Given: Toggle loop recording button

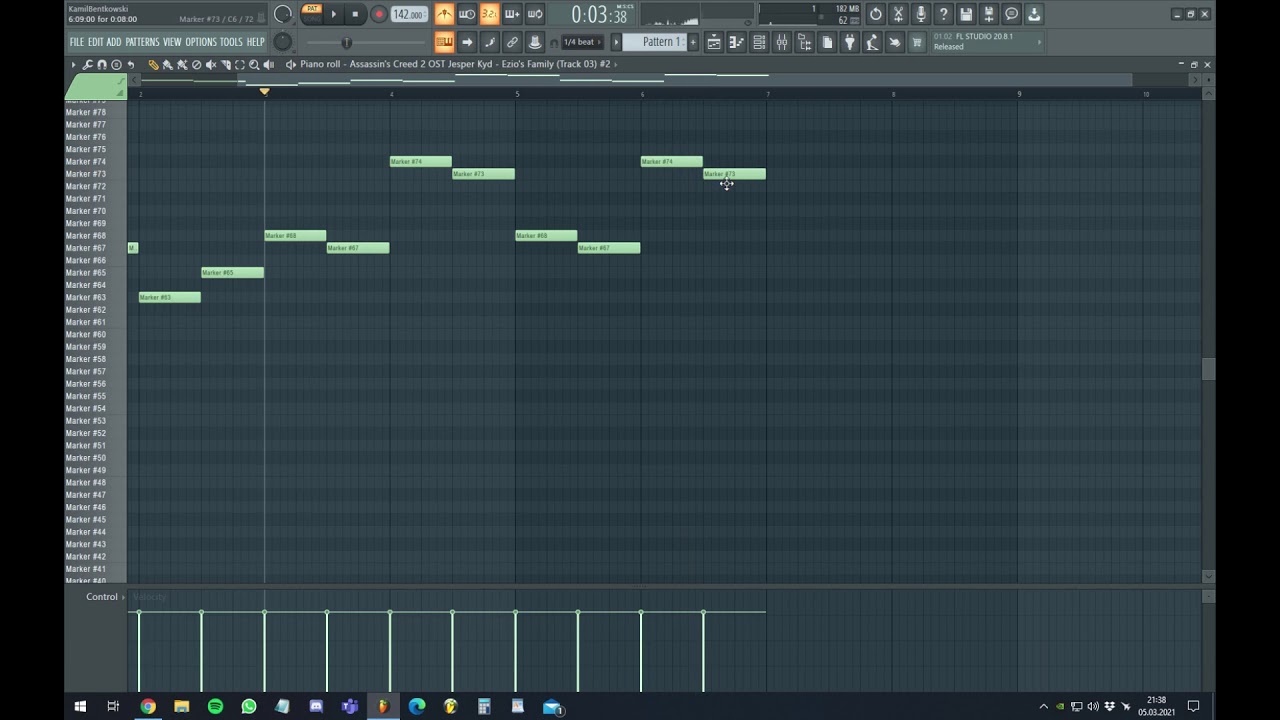Looking at the screenshot, I should pos(535,14).
